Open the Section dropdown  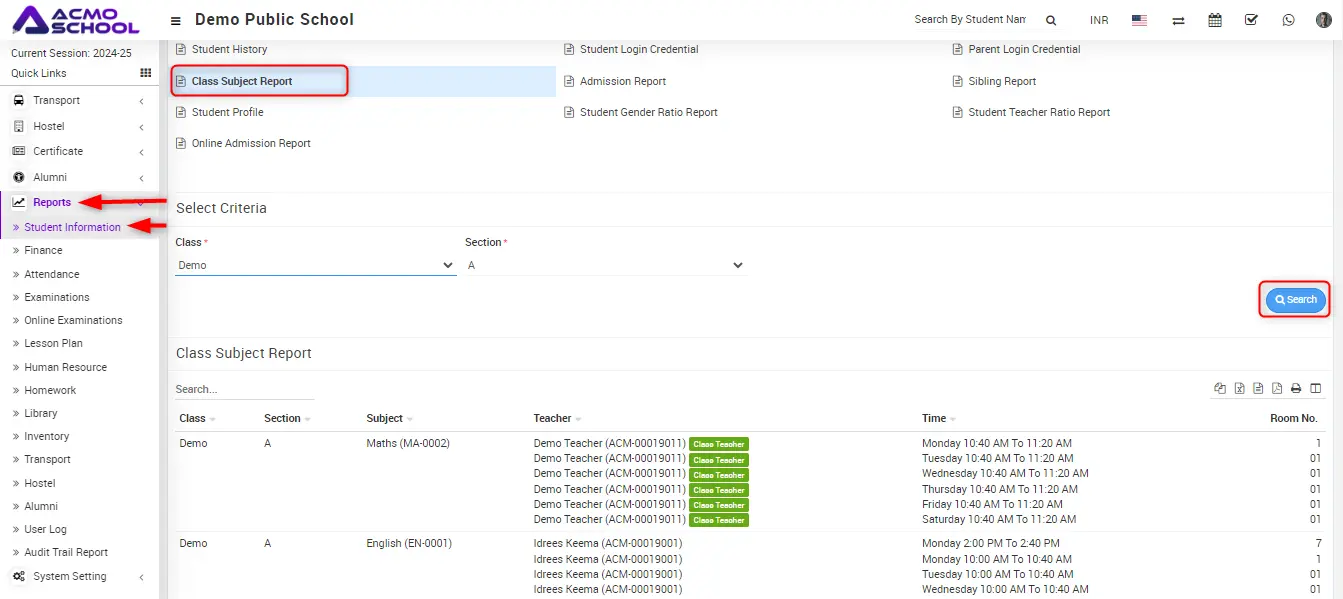tap(605, 265)
